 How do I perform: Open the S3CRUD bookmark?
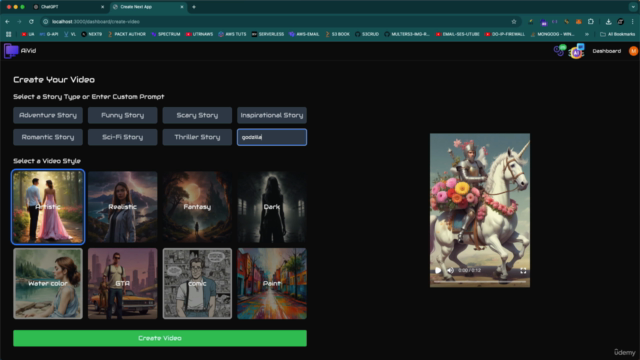coord(367,34)
